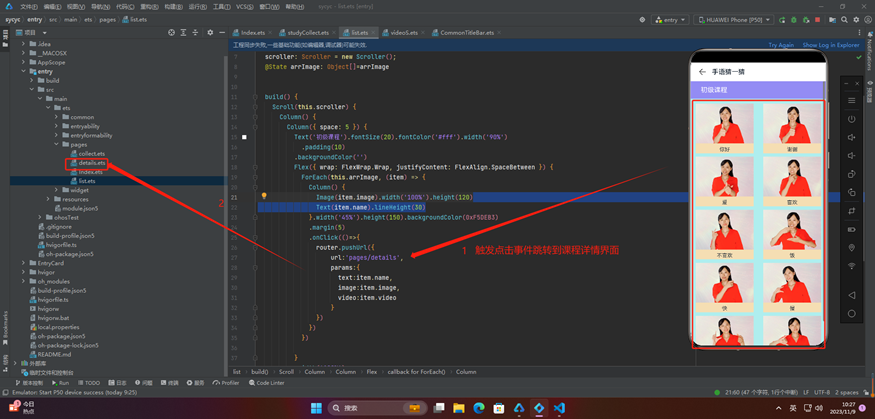Screen dimensions: 875x419
Task: Open the 代码(C) menu
Action: point(126,7)
